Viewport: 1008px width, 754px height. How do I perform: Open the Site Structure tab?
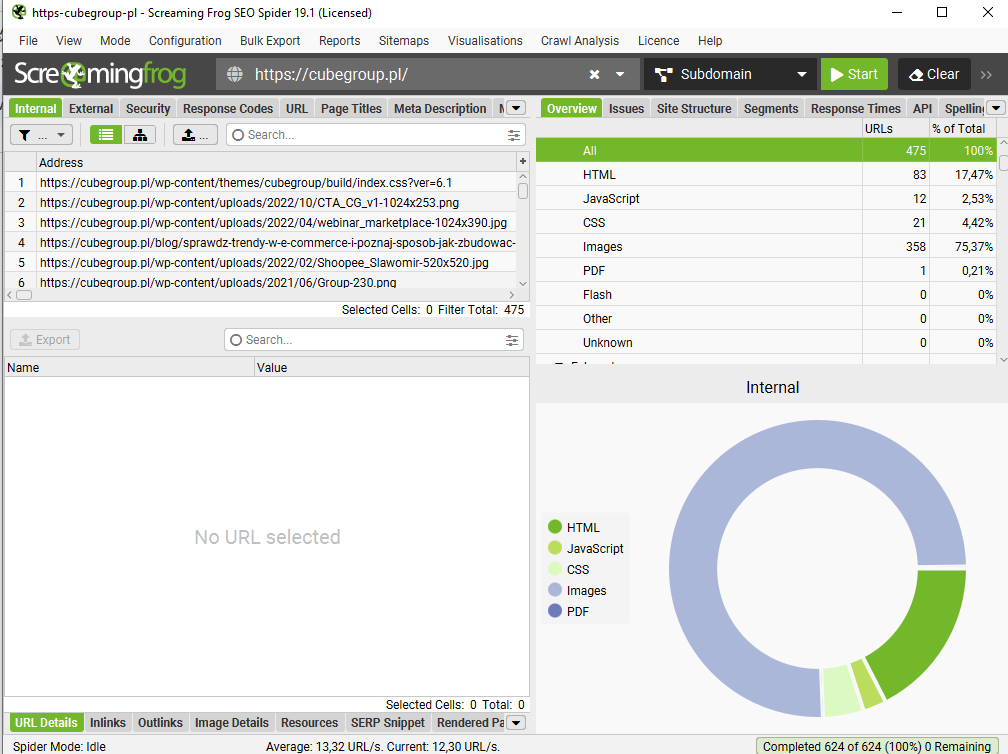coord(694,109)
